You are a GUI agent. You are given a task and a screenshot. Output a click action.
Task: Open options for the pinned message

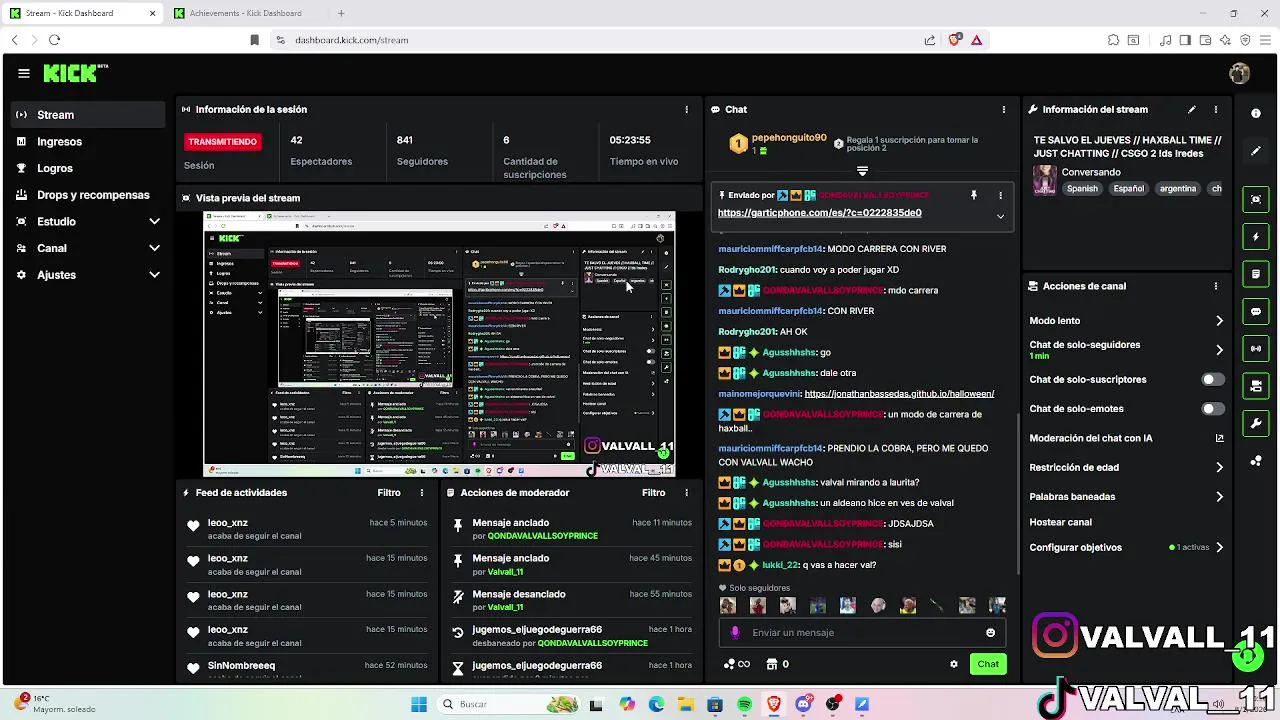pos(1000,195)
